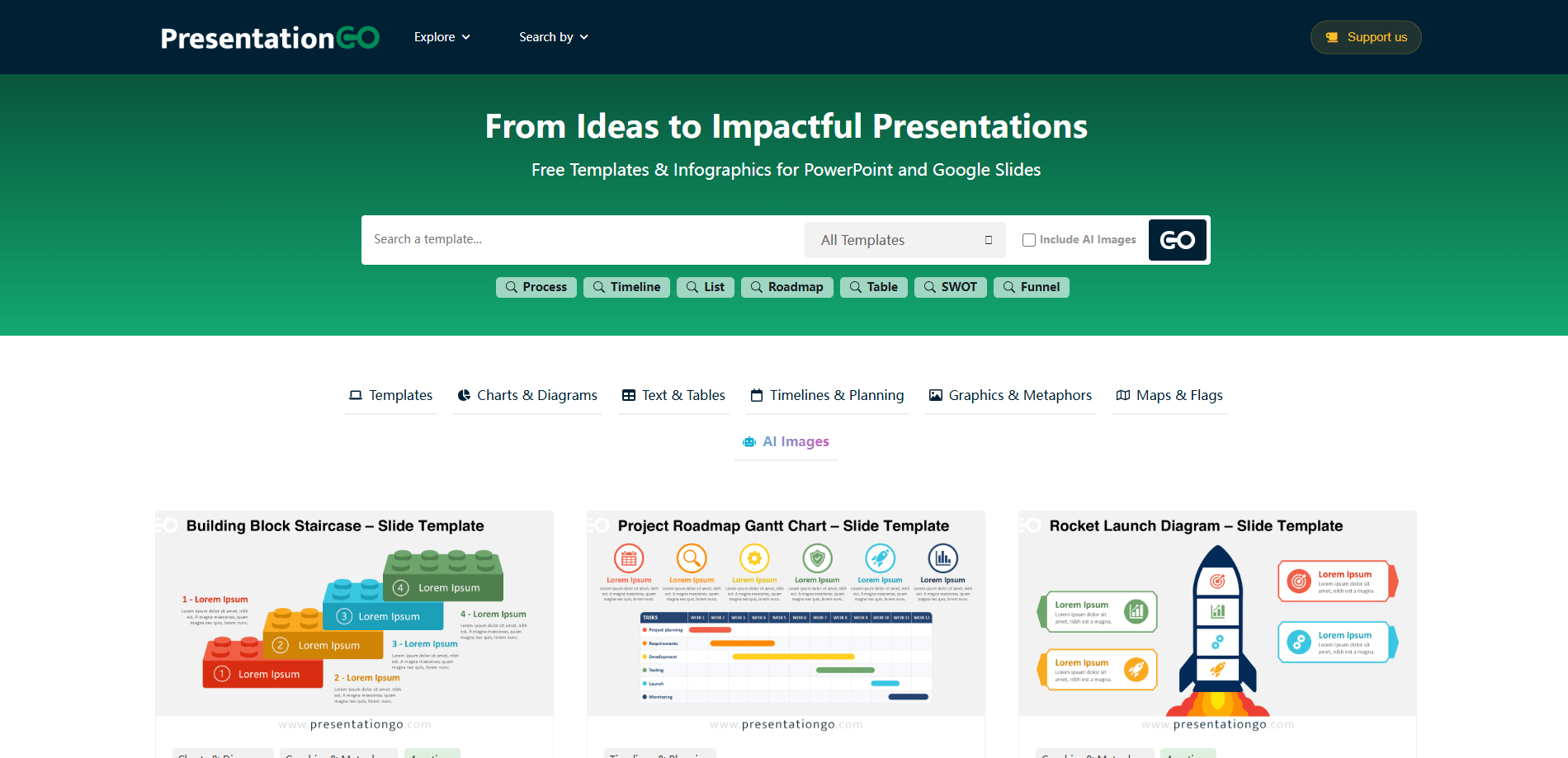
Task: Select the SWOT quick search tag
Action: click(x=951, y=287)
